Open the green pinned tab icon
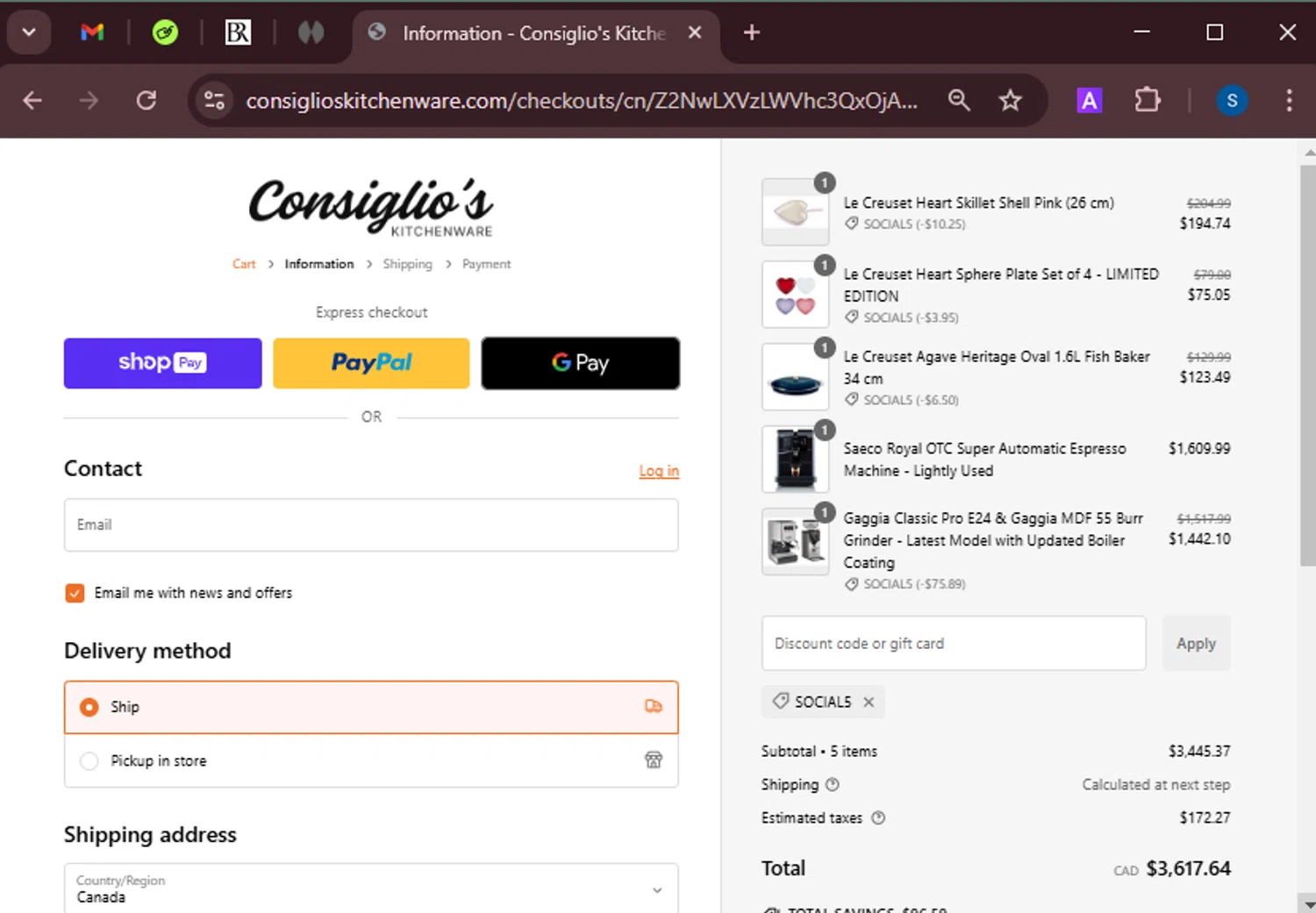Viewport: 1316px width, 913px height. [x=165, y=32]
